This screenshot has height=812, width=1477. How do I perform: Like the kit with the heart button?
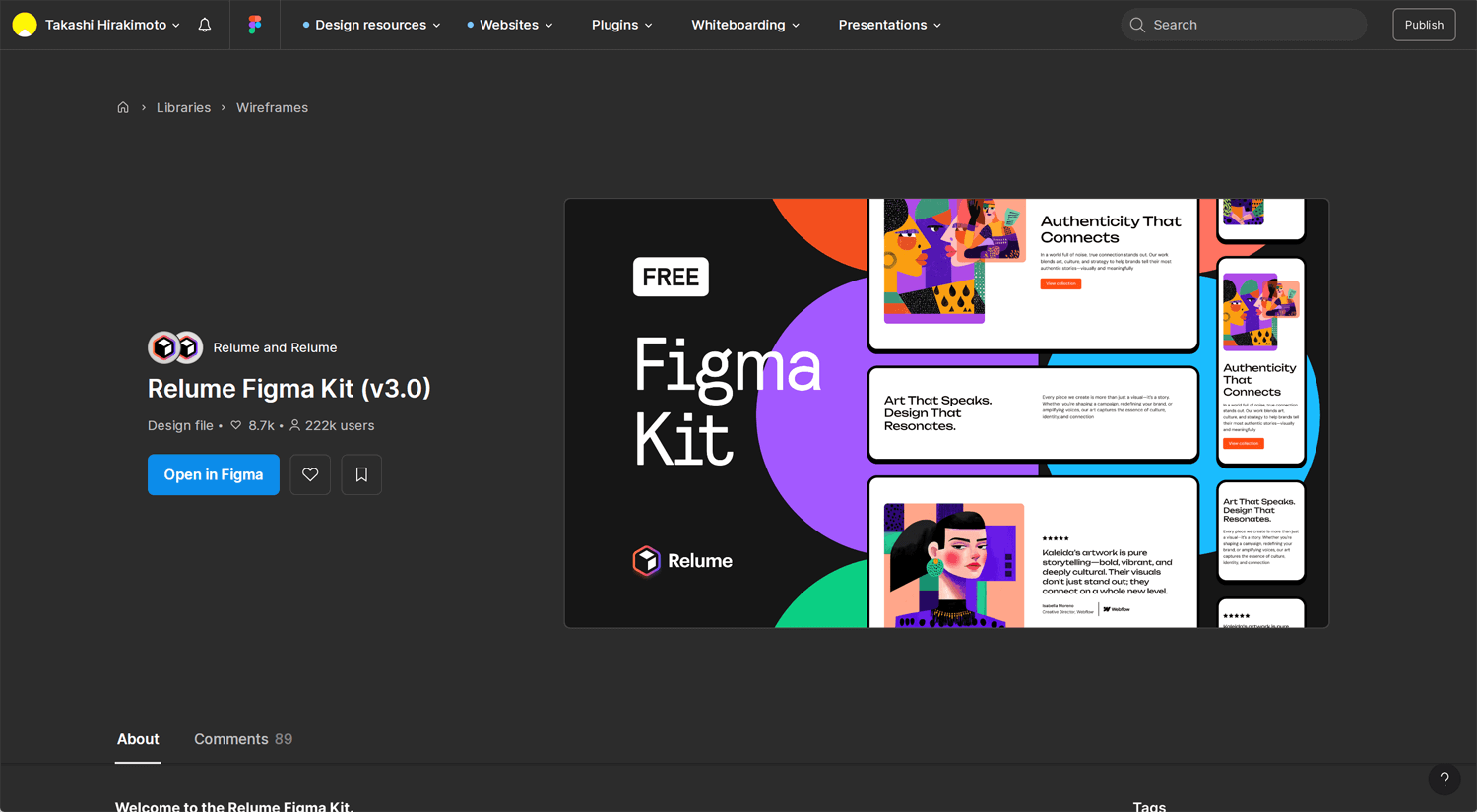310,474
